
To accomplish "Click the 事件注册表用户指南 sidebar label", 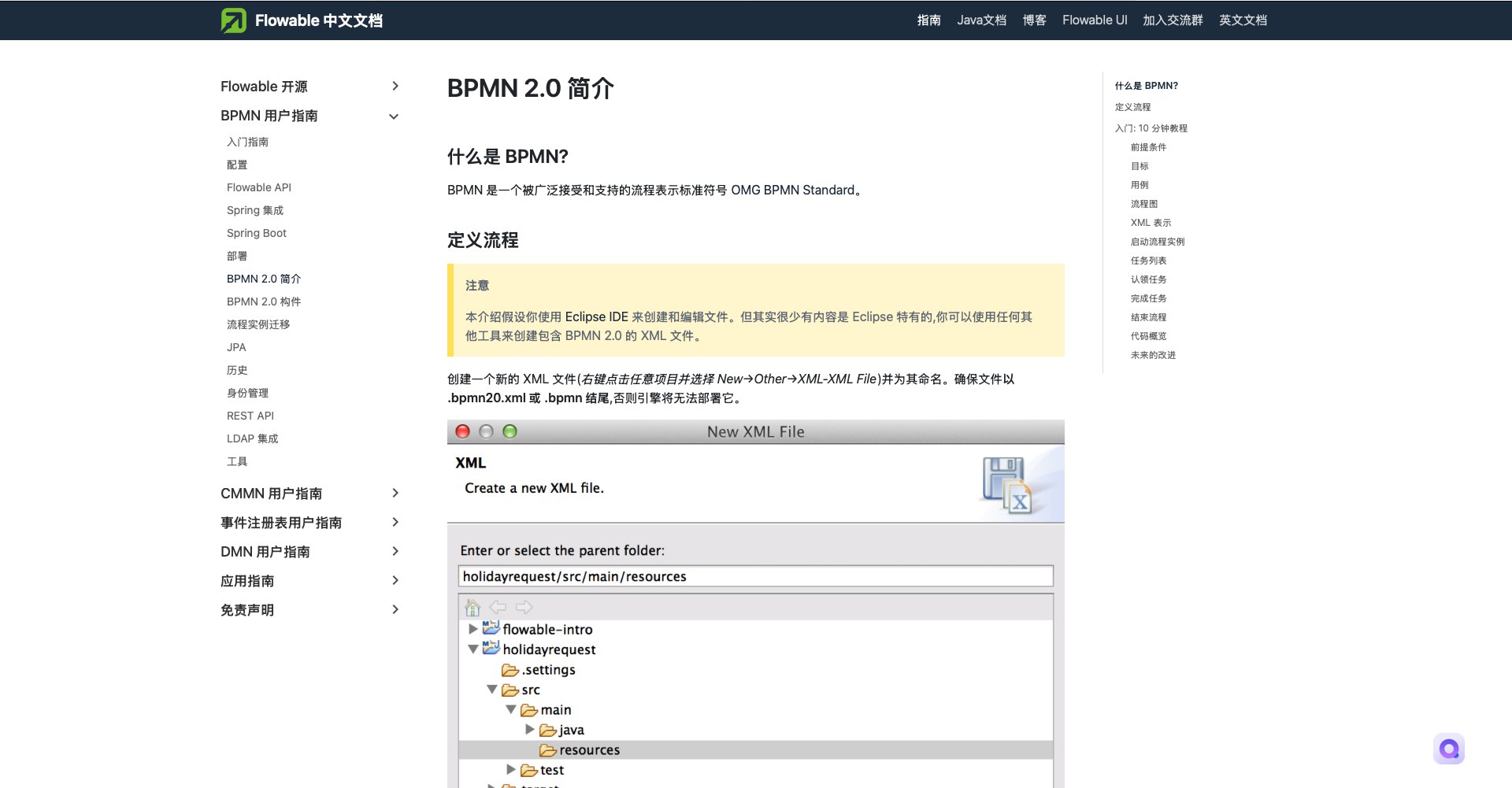I will 281,523.
